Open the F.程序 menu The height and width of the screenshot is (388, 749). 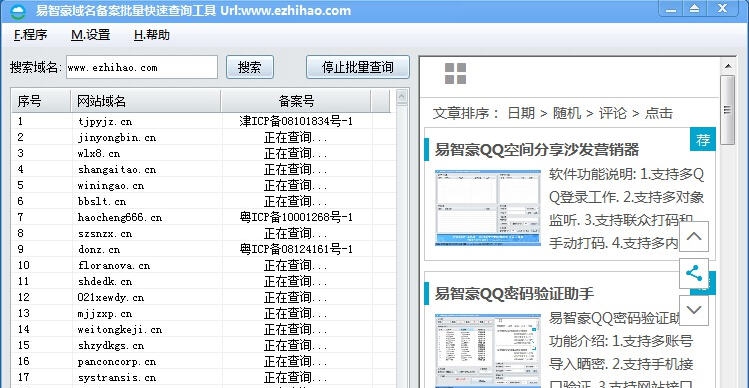[31, 35]
